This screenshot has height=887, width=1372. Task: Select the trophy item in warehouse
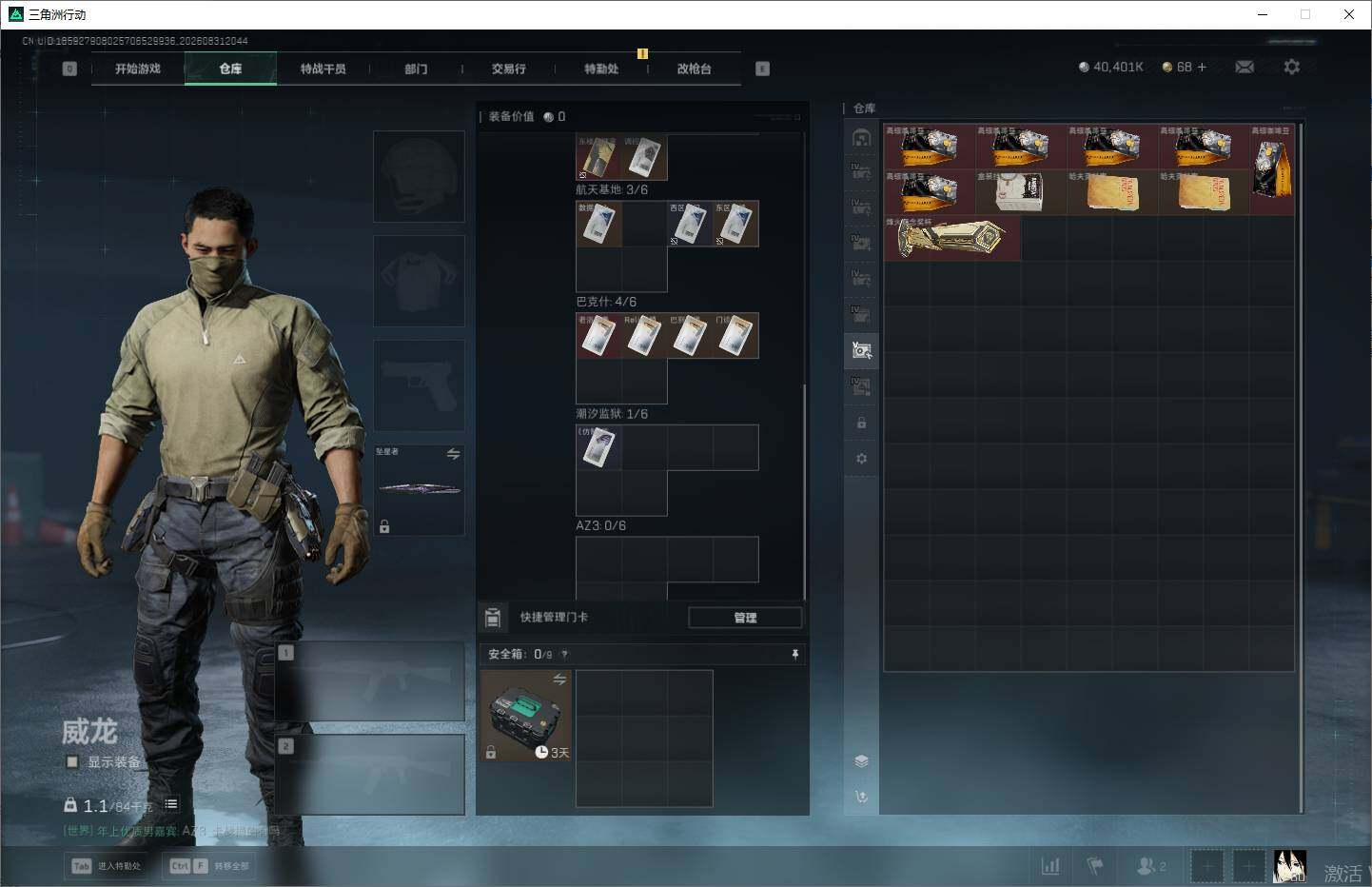952,238
